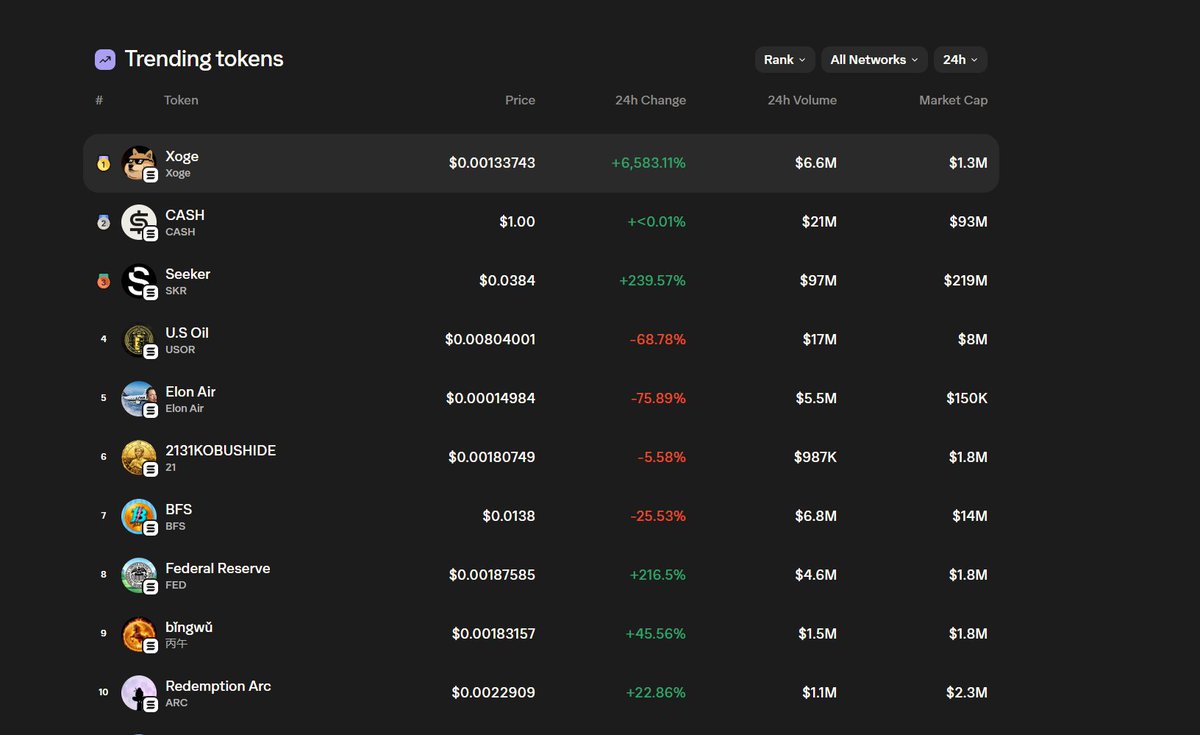Click the Federal Reserve token seal icon

(x=139, y=575)
